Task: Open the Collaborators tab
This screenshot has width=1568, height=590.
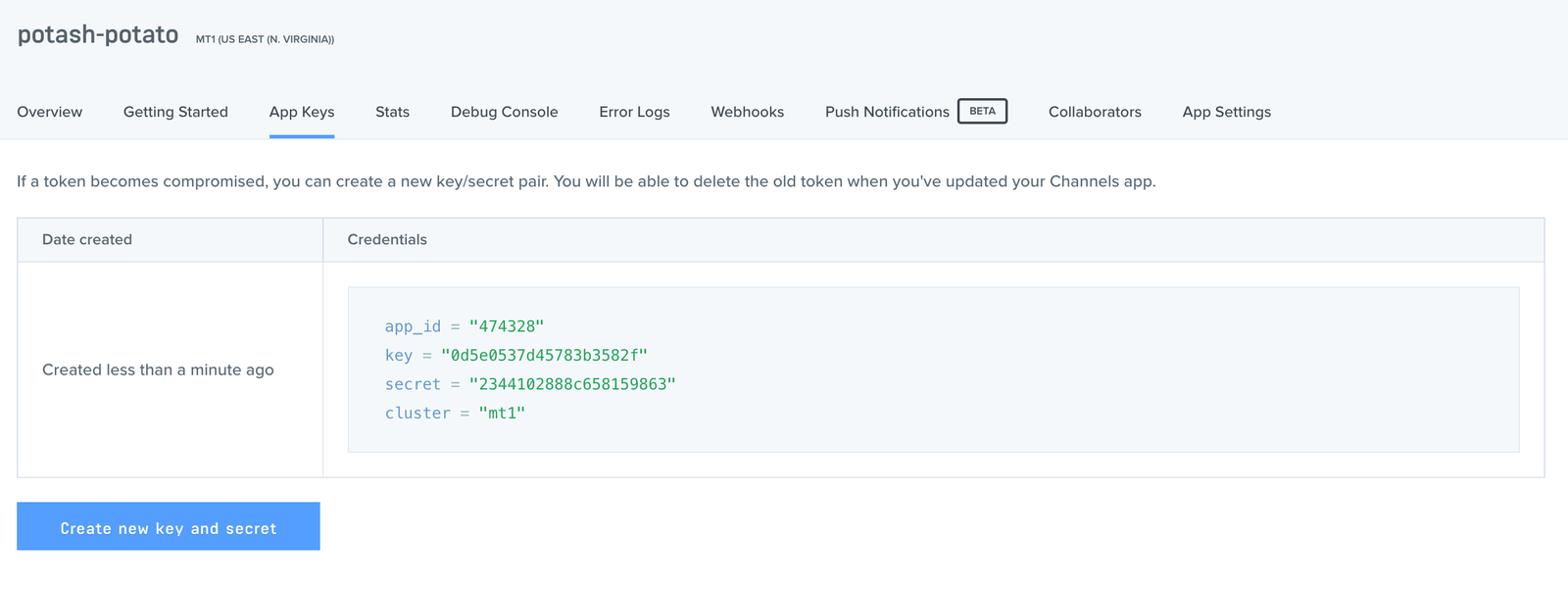Action: coord(1095,112)
